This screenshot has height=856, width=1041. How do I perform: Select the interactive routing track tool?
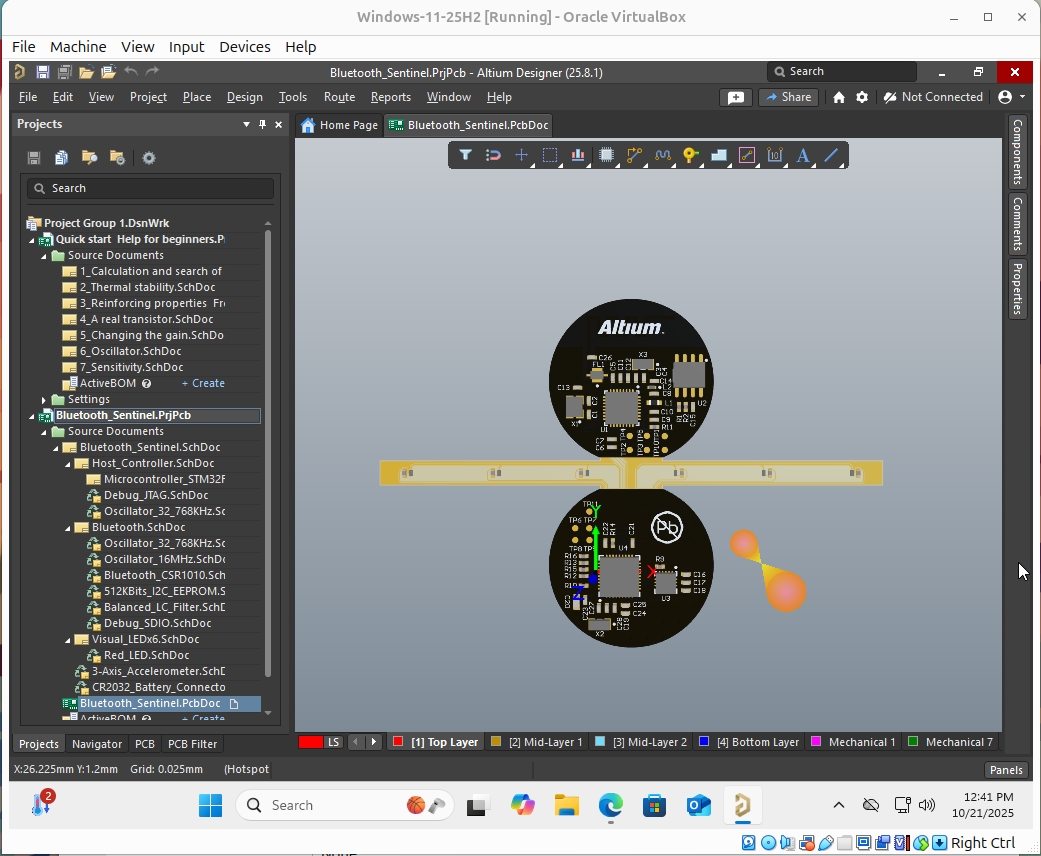coord(633,155)
